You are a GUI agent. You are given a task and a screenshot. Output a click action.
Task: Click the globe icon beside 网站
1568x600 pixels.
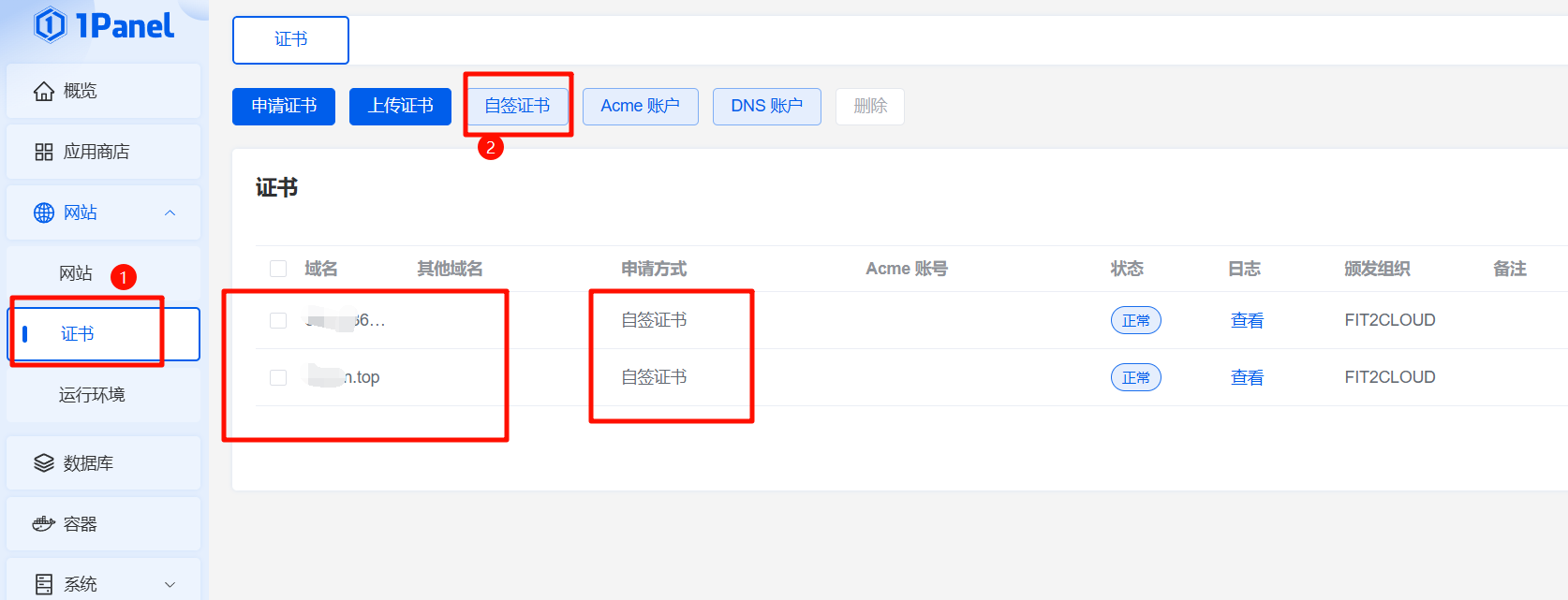click(44, 212)
